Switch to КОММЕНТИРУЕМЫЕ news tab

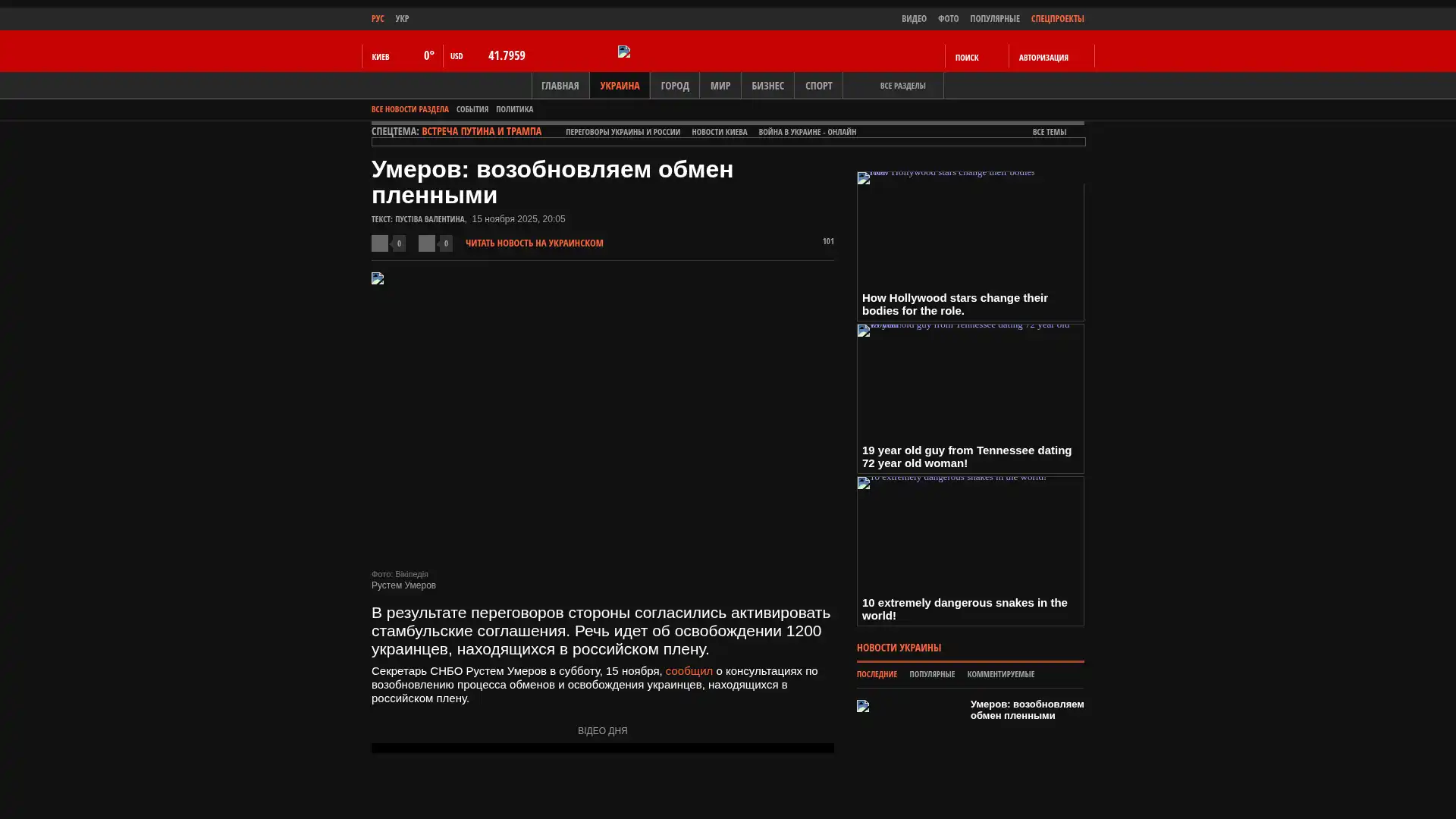click(x=1000, y=674)
